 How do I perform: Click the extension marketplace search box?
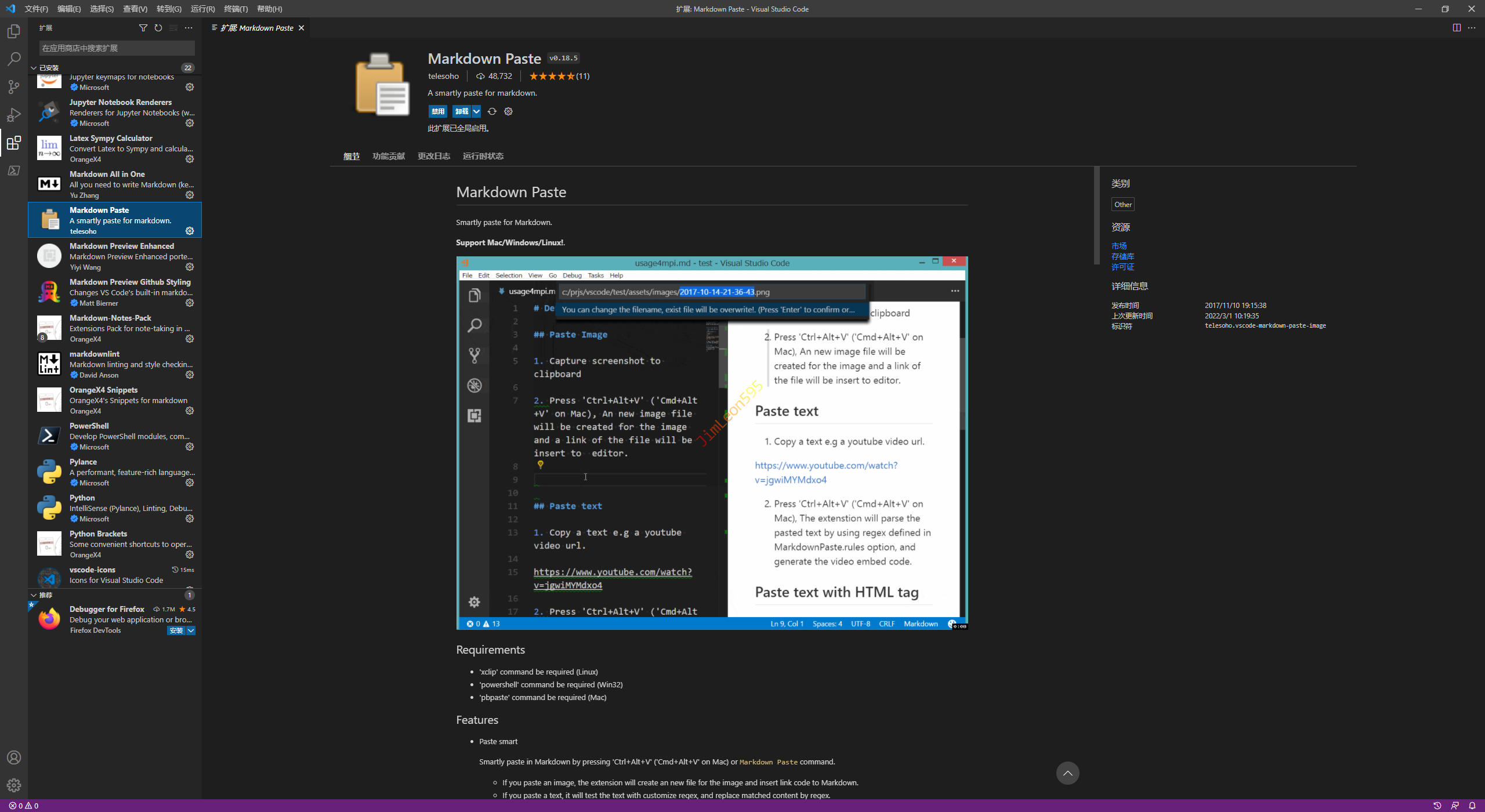(116, 48)
